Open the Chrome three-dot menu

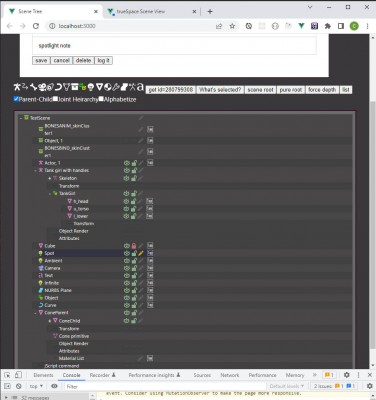pos(368,26)
